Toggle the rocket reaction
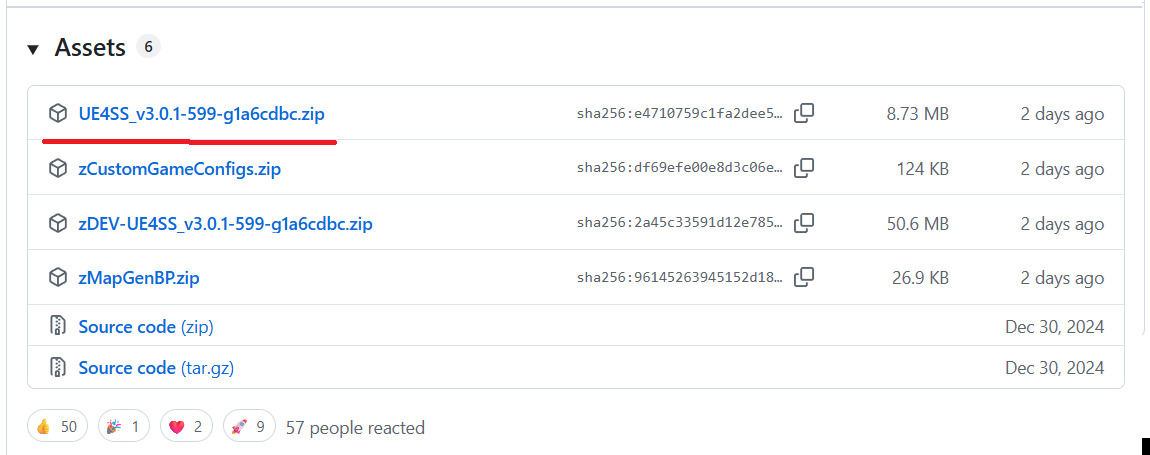 (x=248, y=427)
